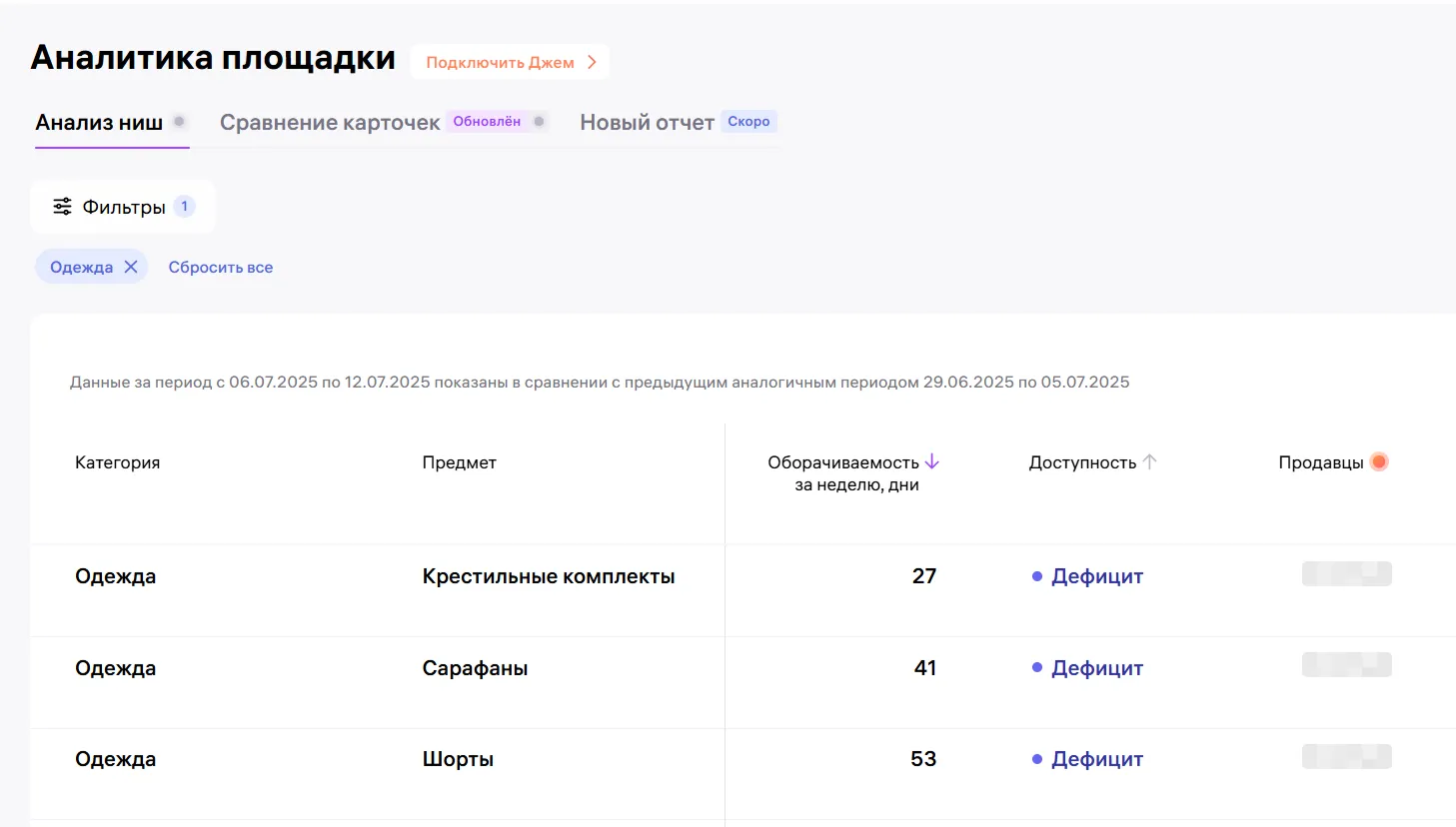
Task: Click the dot next to Обновлён badge
Action: tap(539, 122)
